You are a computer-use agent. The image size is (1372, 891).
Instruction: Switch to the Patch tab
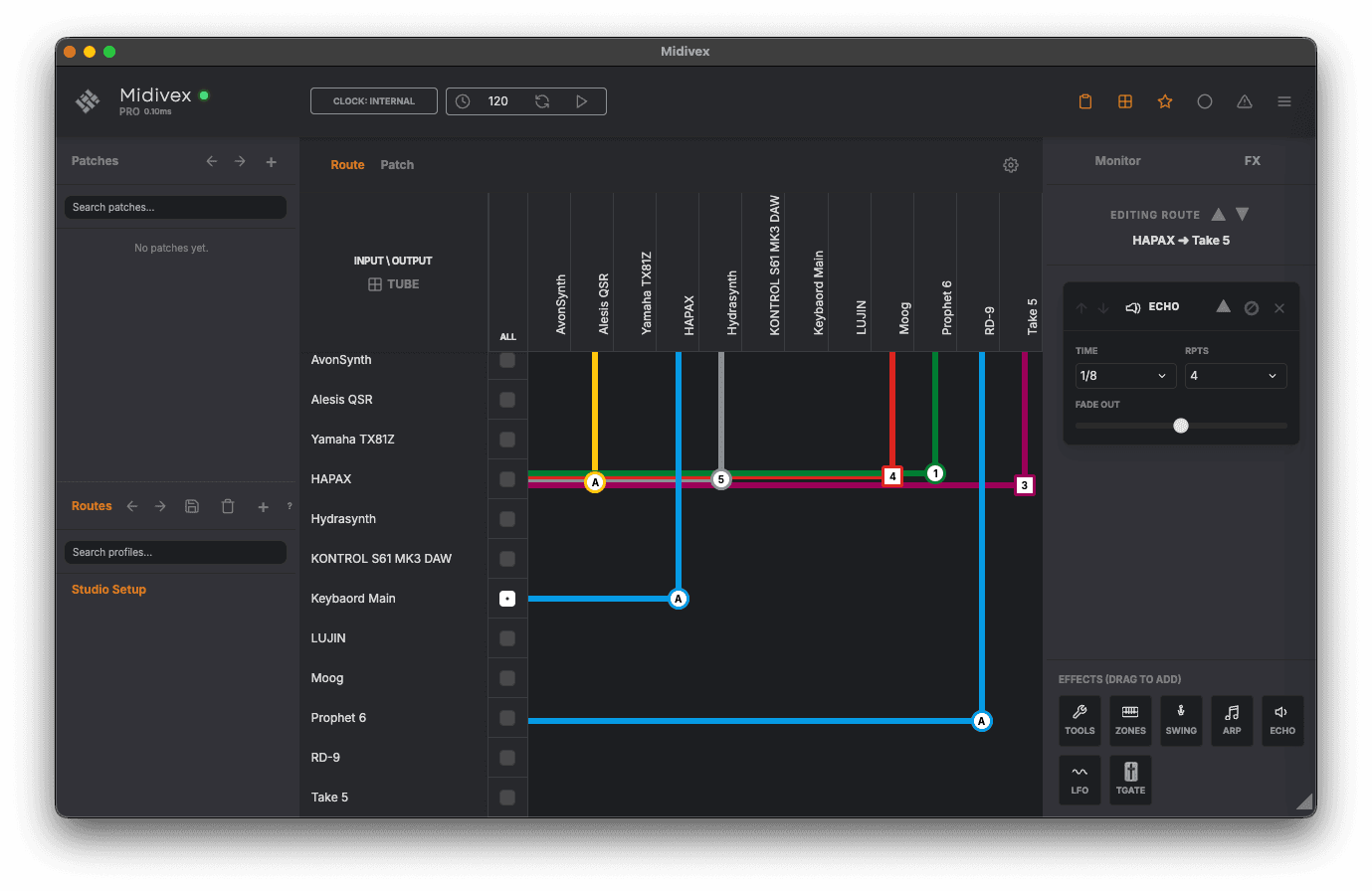point(397,164)
